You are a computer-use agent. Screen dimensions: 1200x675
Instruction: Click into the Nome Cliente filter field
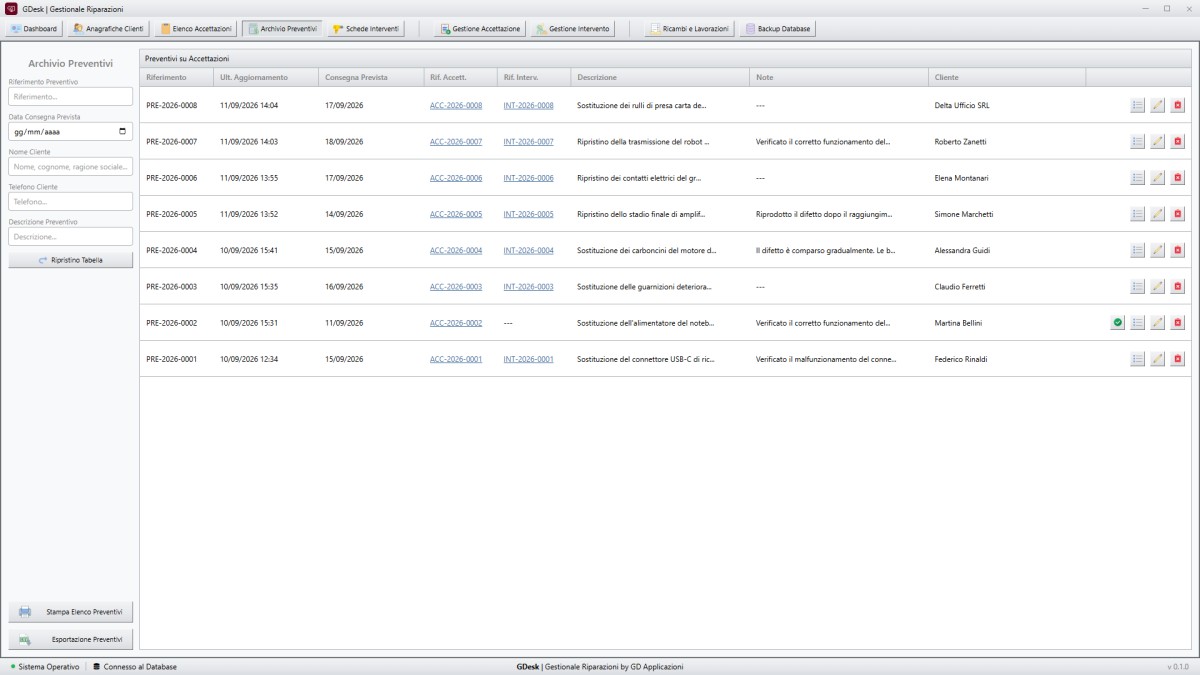70,166
